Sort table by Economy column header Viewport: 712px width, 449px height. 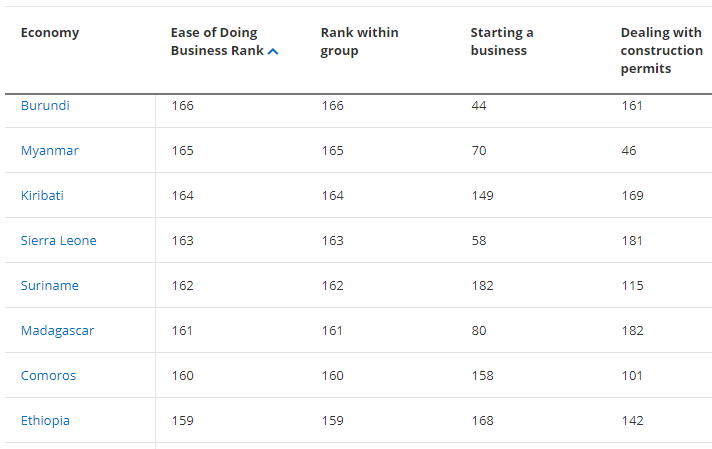(50, 33)
